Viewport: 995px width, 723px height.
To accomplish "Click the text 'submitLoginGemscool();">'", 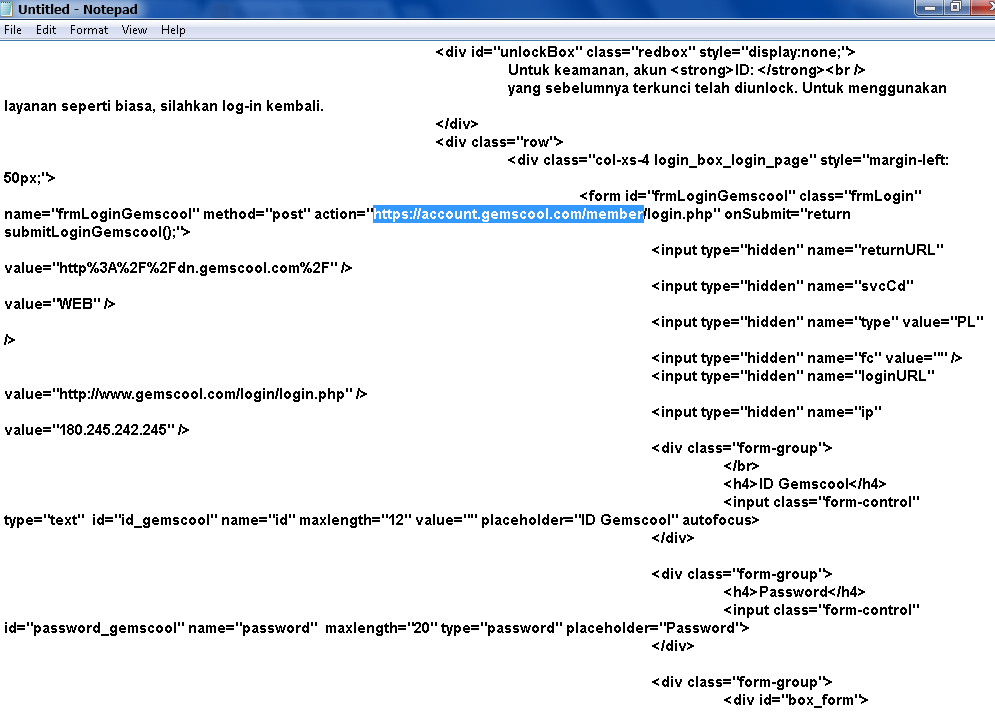I will coord(97,232).
